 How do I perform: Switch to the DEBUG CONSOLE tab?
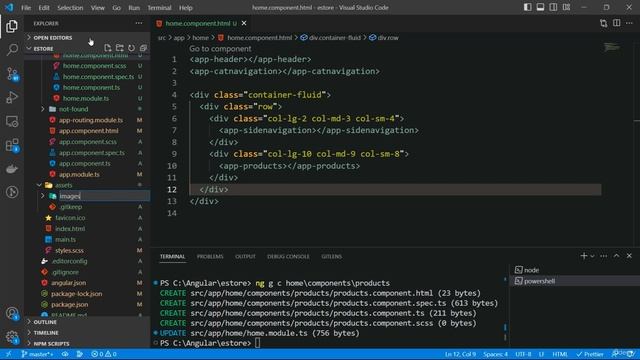[x=288, y=256]
